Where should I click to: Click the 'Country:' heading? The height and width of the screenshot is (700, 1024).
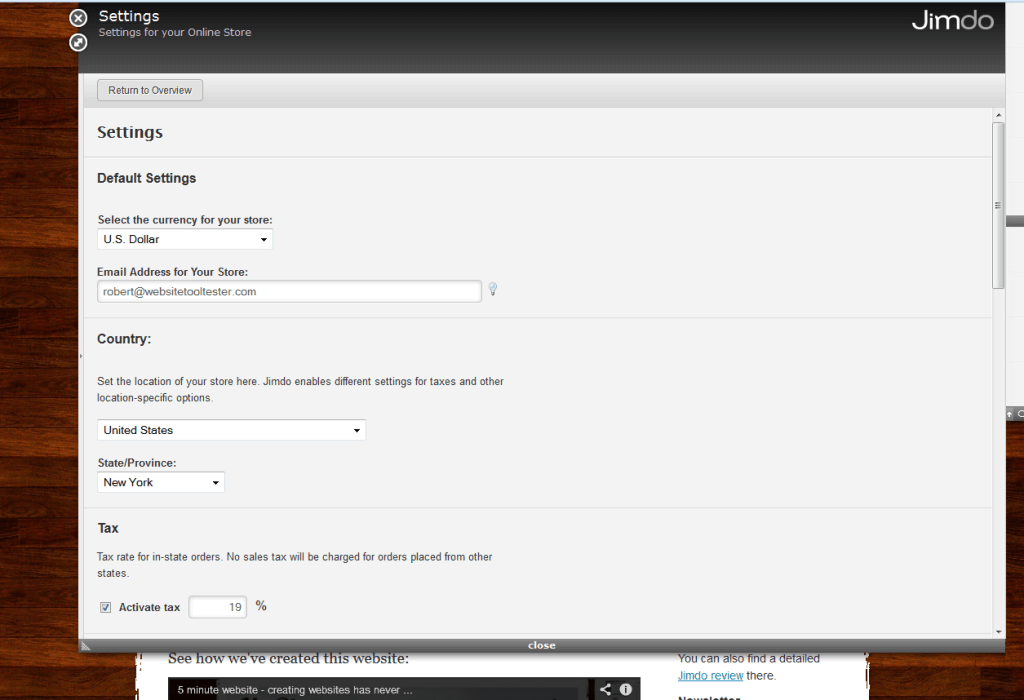point(124,339)
